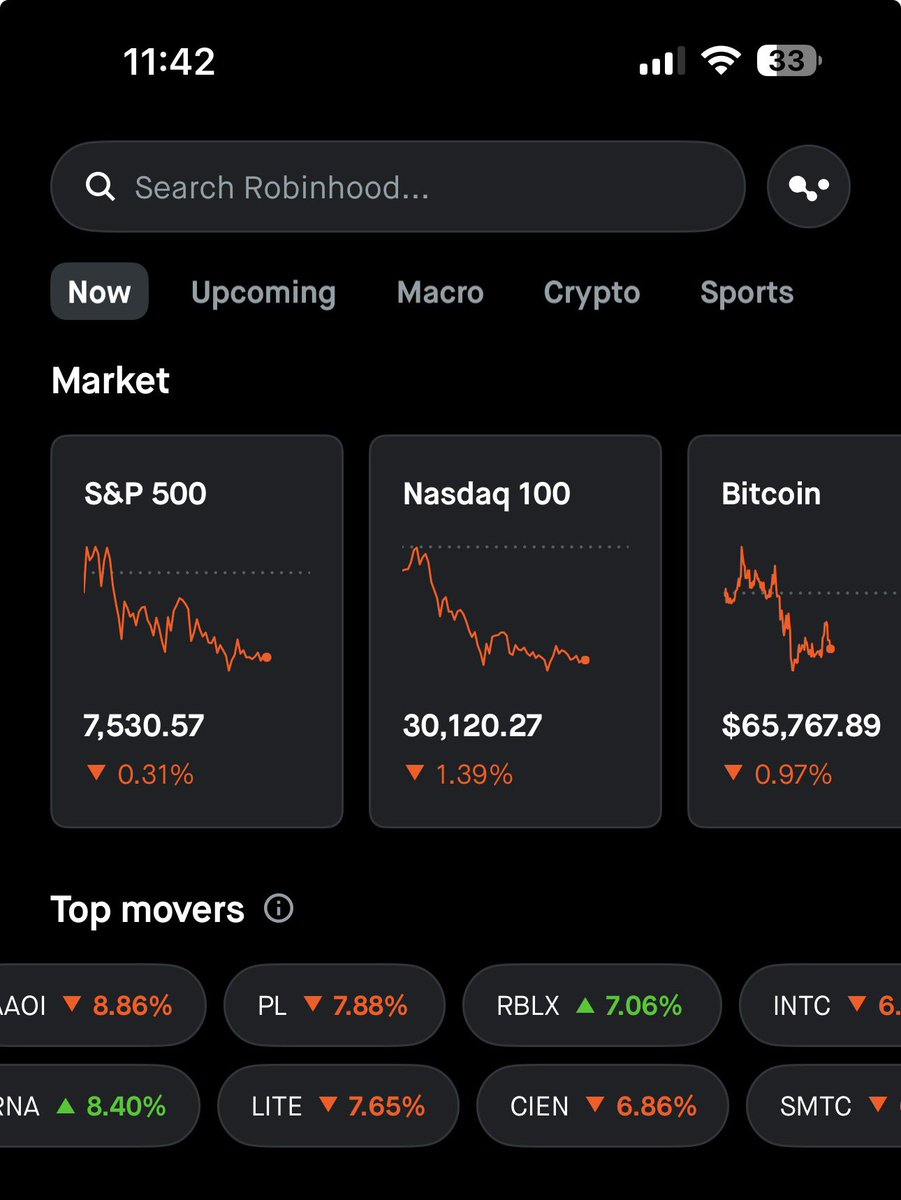Image resolution: width=901 pixels, height=1200 pixels.
Task: Click into the Search Robinhood field
Action: pos(398,187)
